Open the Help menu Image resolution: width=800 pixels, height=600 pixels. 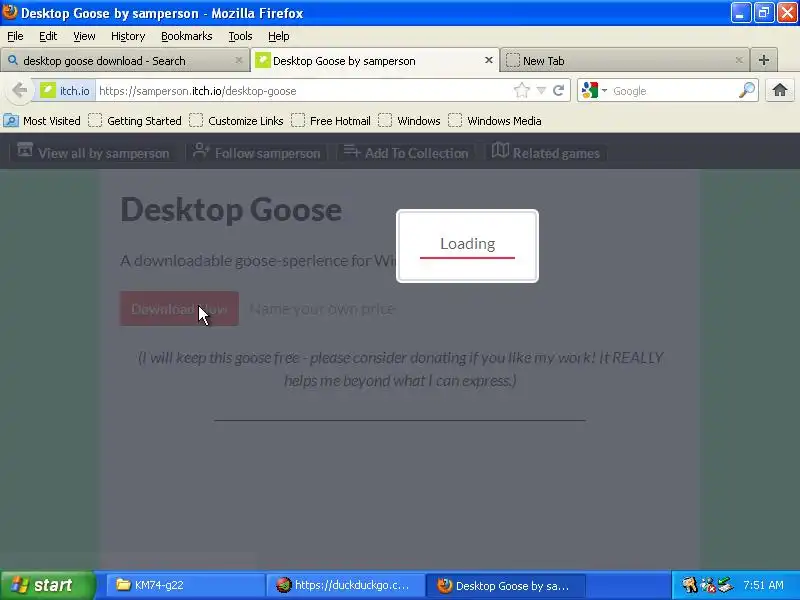(x=279, y=36)
